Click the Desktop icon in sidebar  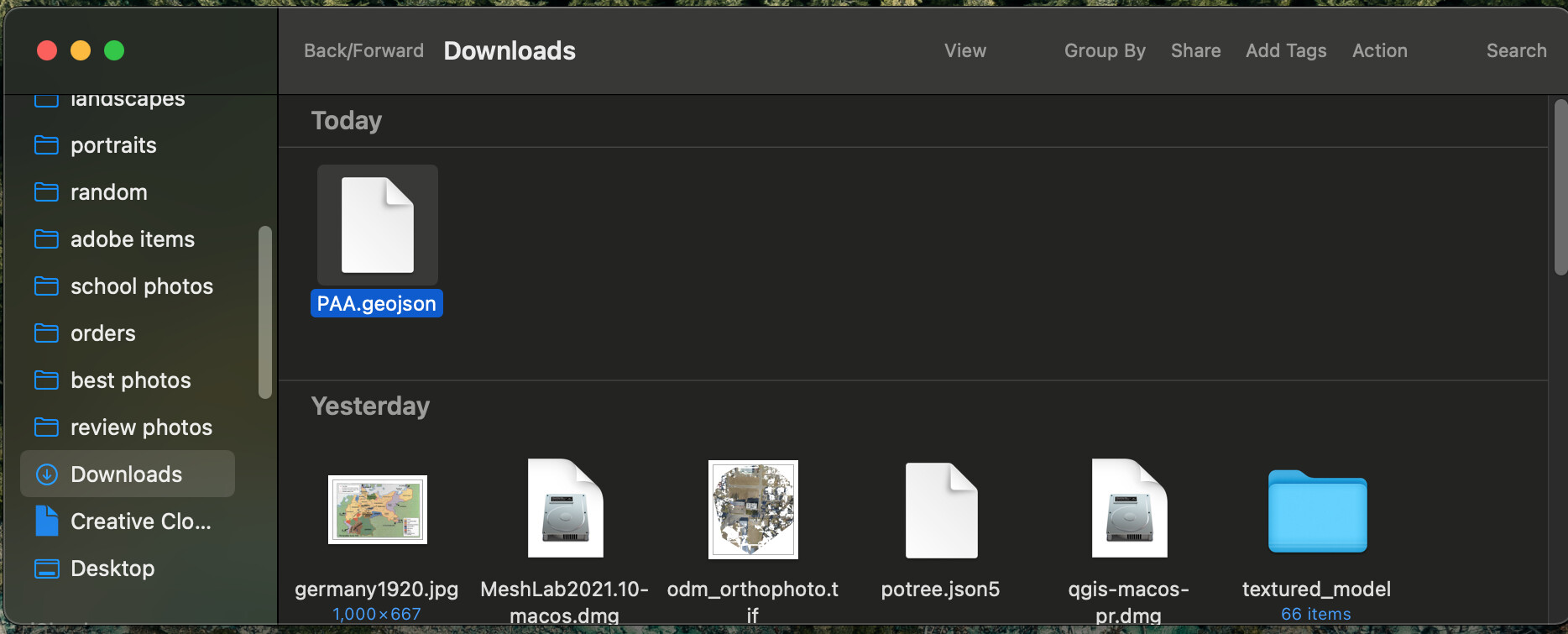47,569
